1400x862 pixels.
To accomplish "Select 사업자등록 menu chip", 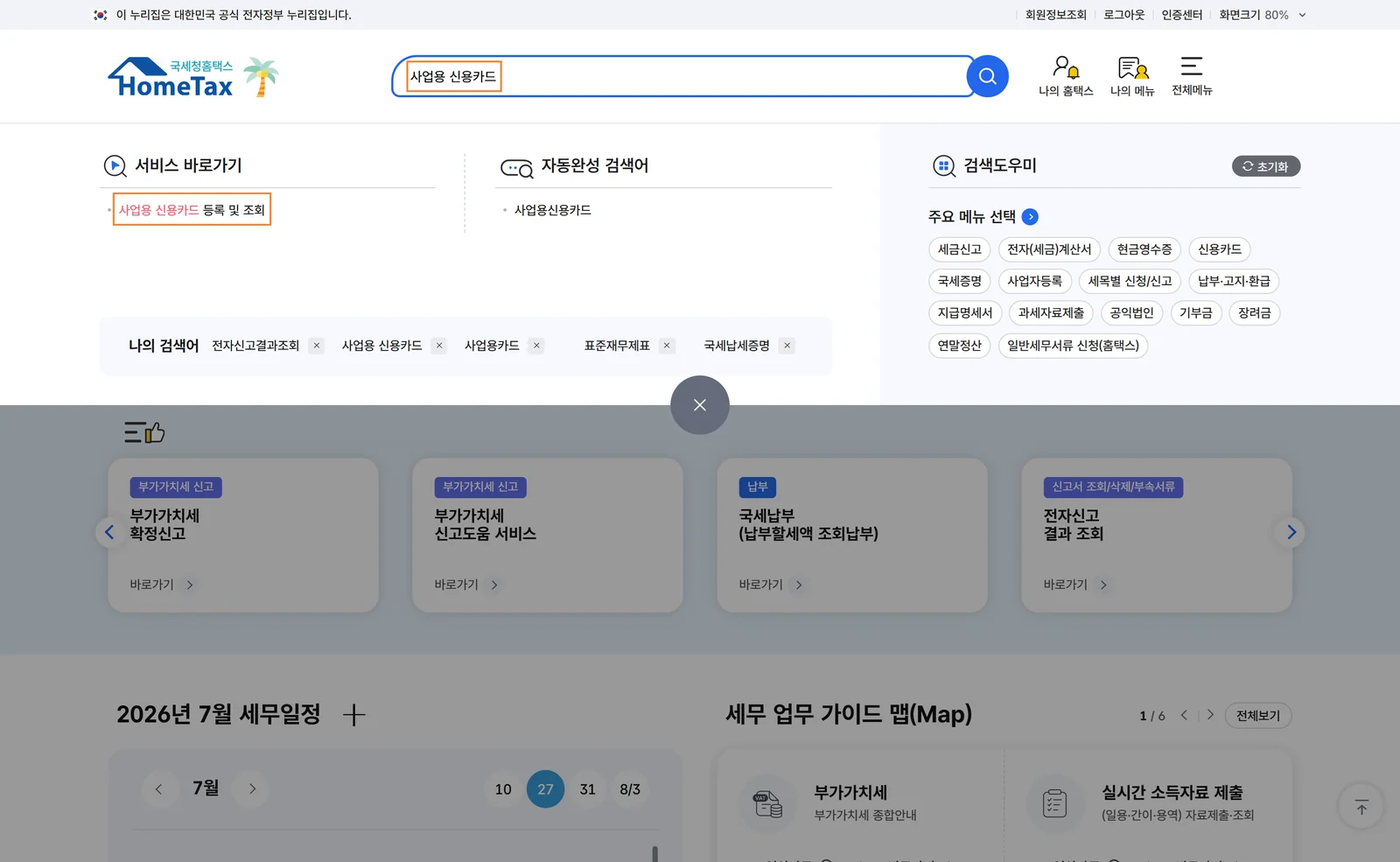I will (1035, 281).
